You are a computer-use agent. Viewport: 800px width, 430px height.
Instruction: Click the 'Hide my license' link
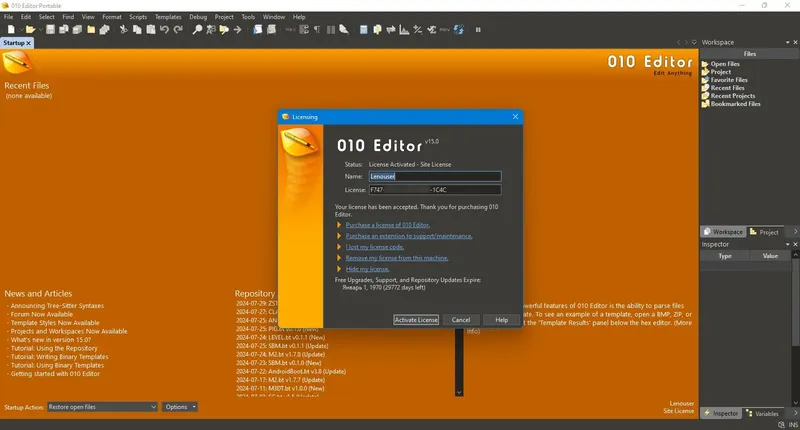click(367, 269)
